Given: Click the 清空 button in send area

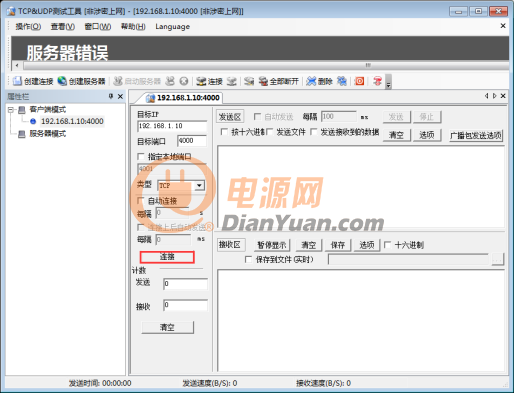Looking at the screenshot, I should pos(396,135).
